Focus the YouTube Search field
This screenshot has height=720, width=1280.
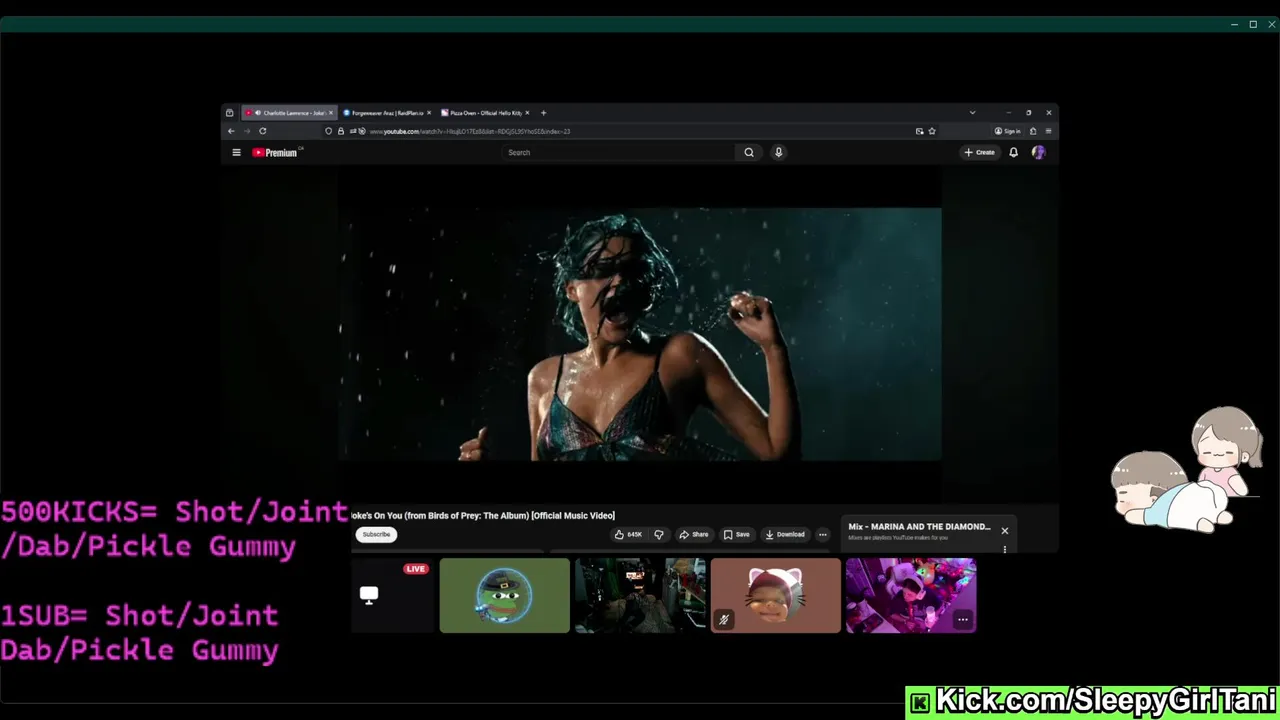tap(619, 153)
